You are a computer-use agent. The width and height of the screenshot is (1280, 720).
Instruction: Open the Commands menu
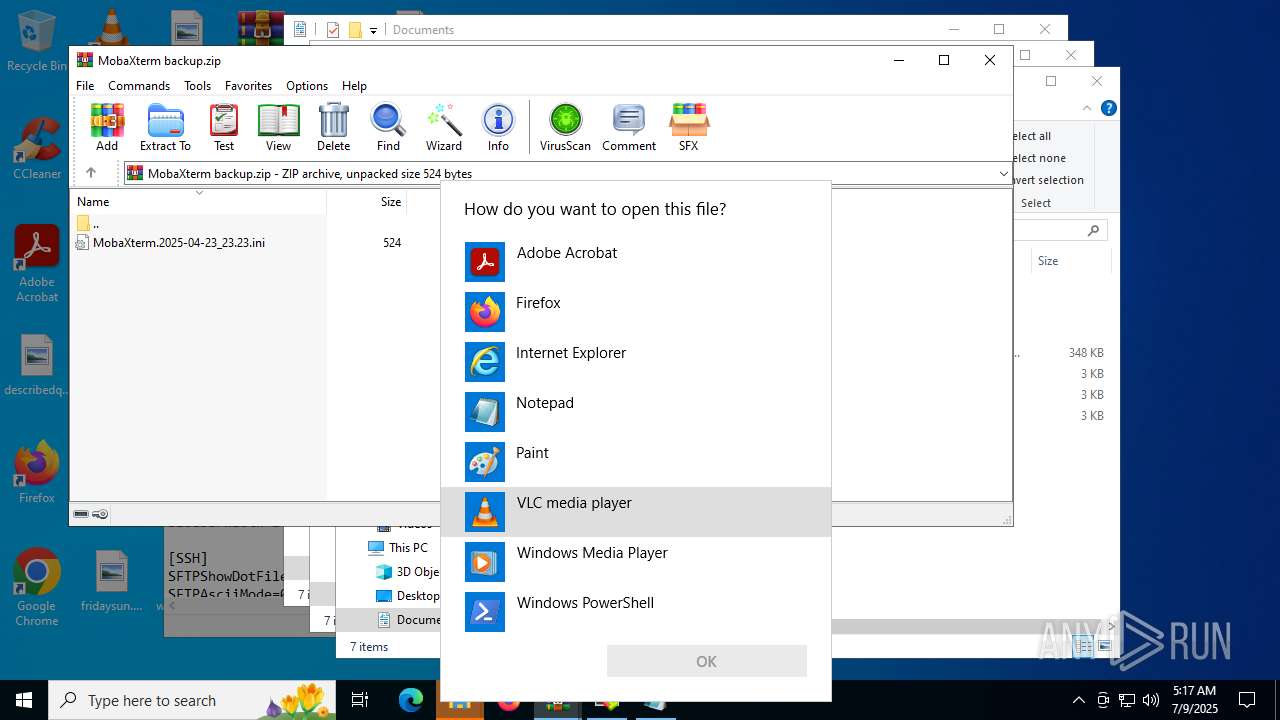[x=139, y=86]
